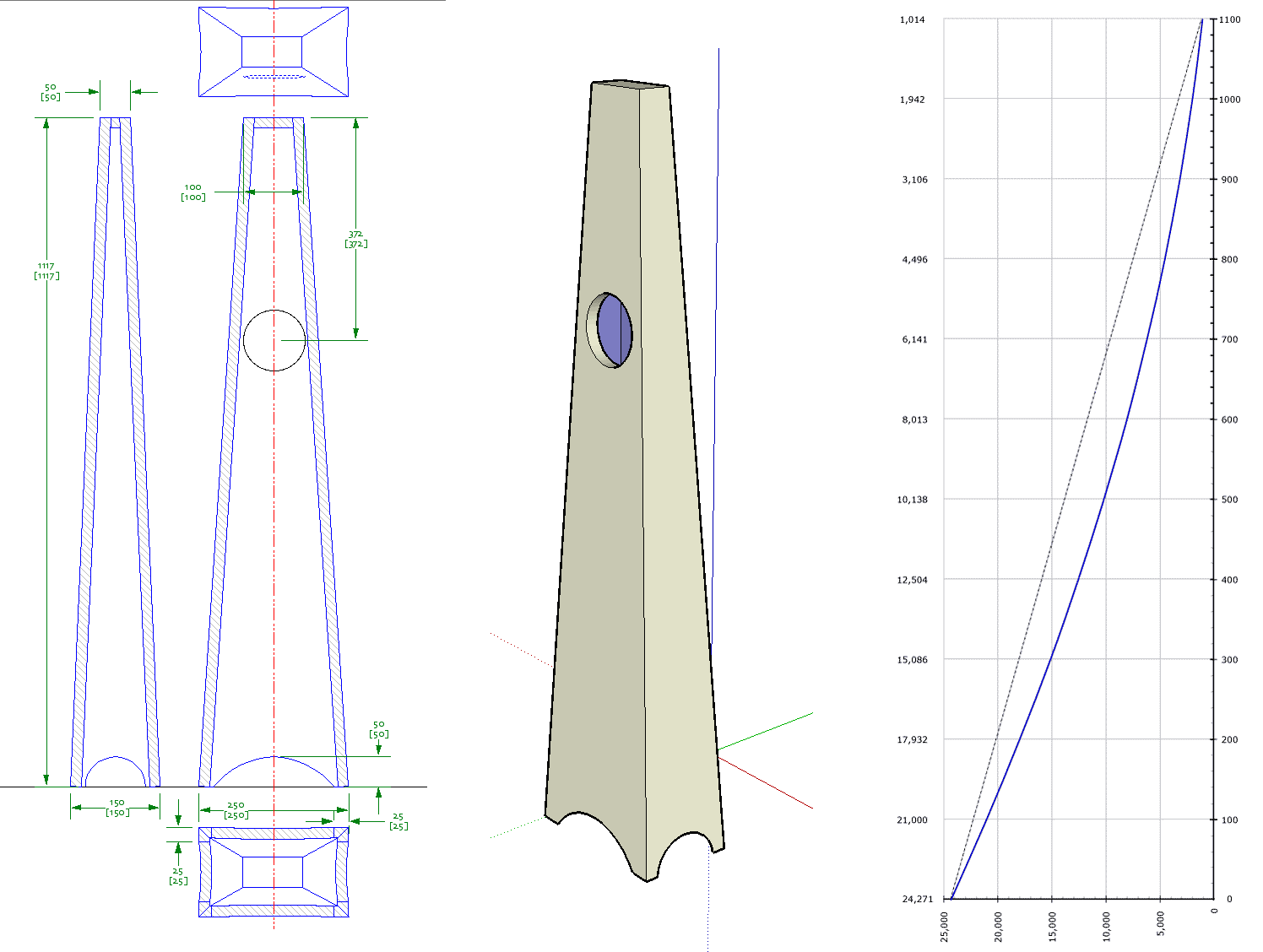Click the 15,086 value on chart
This screenshot has height=952, width=1263.
pos(912,660)
